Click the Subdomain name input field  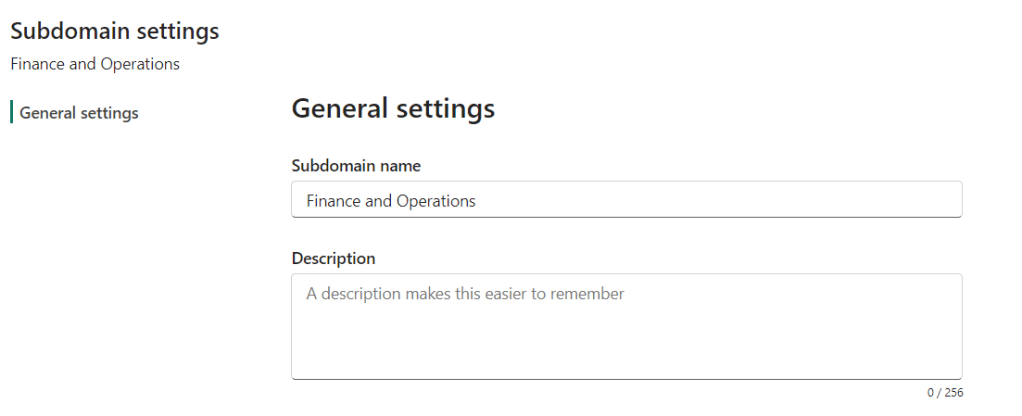(x=626, y=200)
